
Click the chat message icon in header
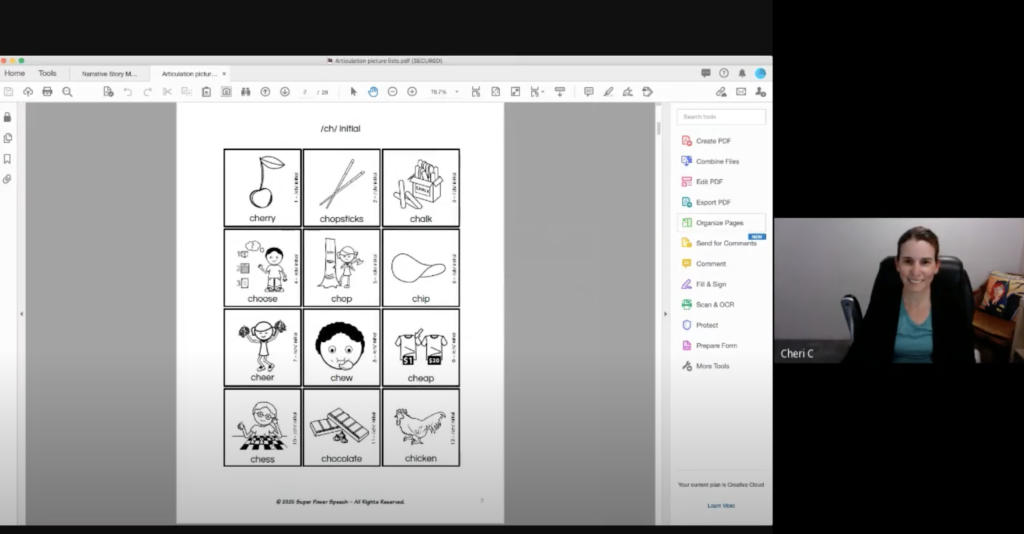tap(705, 73)
